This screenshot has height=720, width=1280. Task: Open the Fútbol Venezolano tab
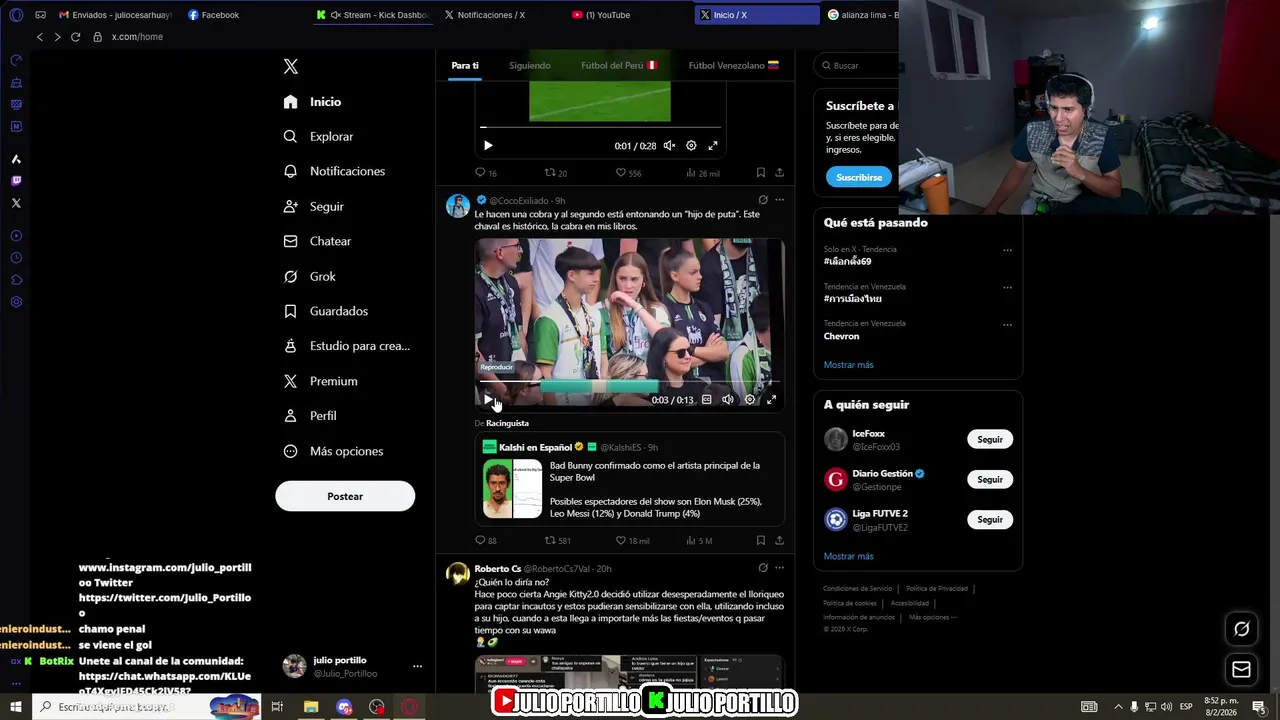(x=733, y=66)
